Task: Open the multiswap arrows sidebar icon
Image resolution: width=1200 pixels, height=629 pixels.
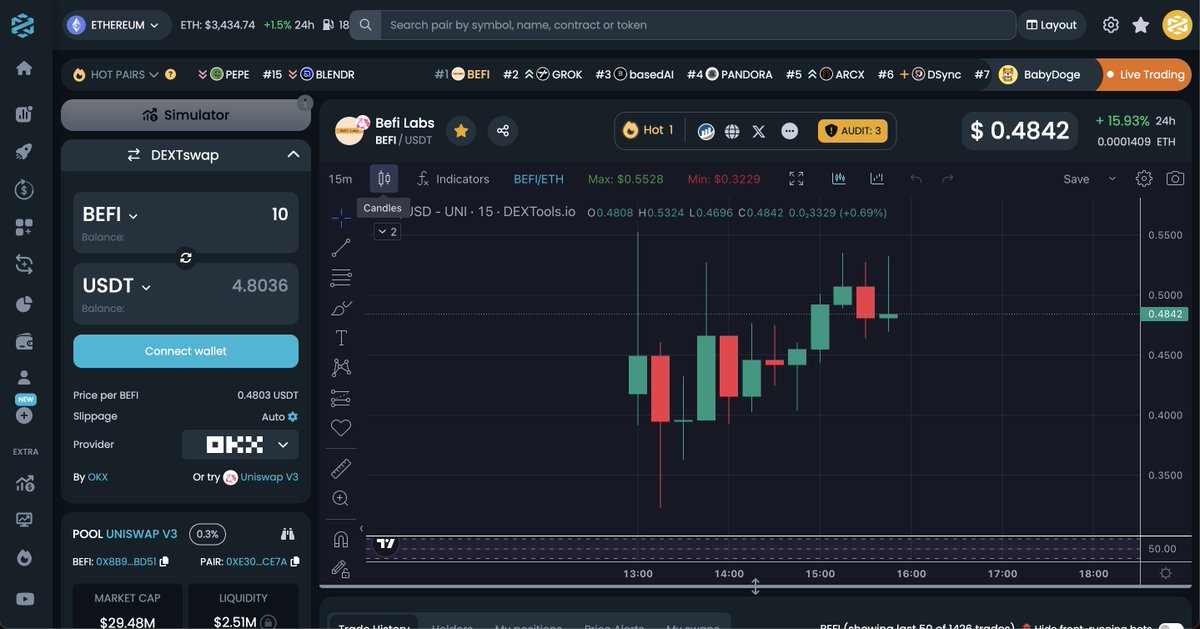Action: 24,265
